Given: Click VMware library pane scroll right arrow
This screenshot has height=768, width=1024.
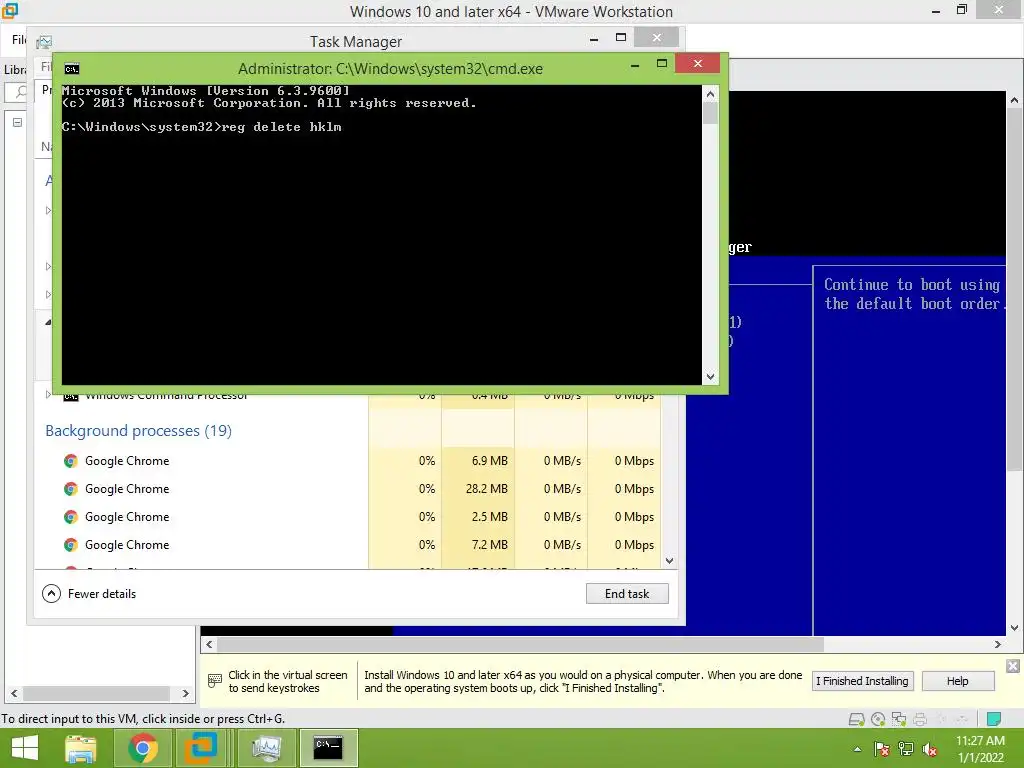Looking at the screenshot, I should pyautogui.click(x=185, y=694).
